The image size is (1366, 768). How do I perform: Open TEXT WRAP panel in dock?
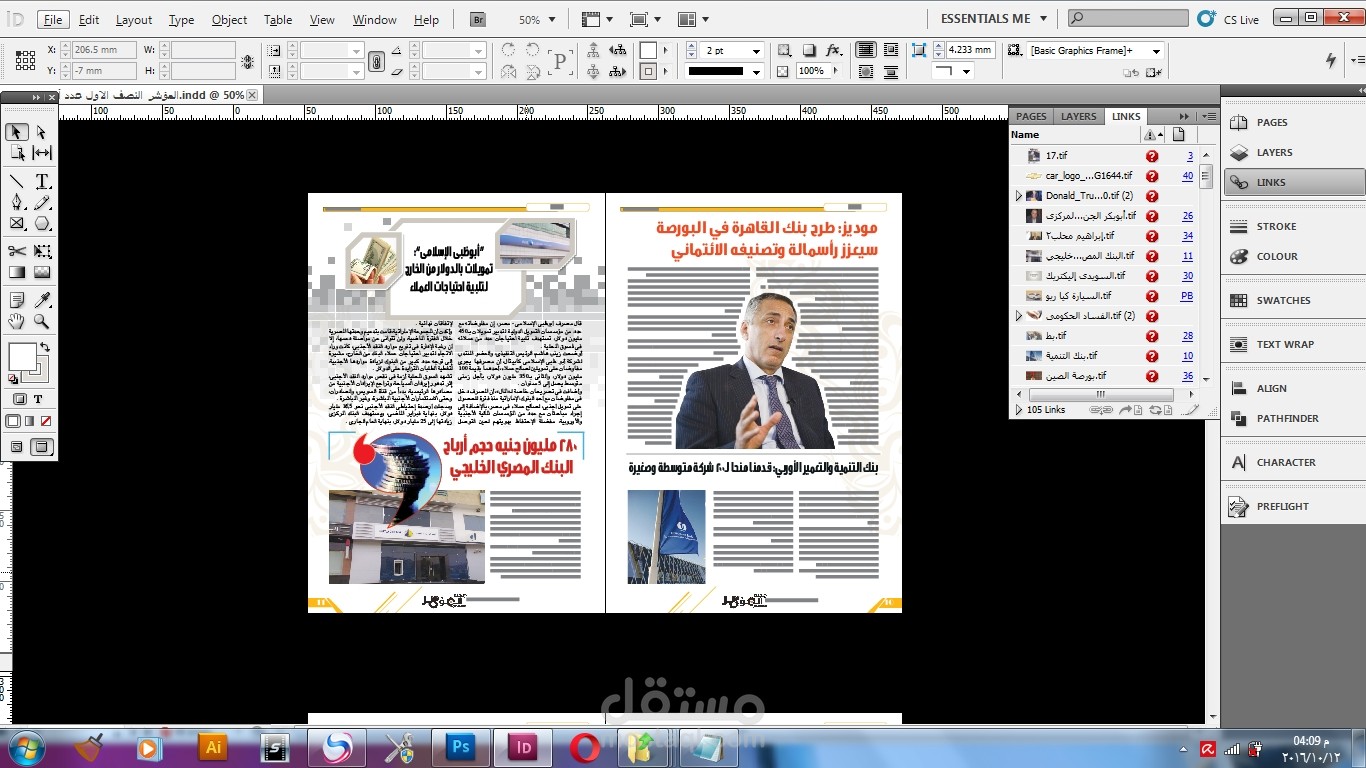click(x=1294, y=344)
